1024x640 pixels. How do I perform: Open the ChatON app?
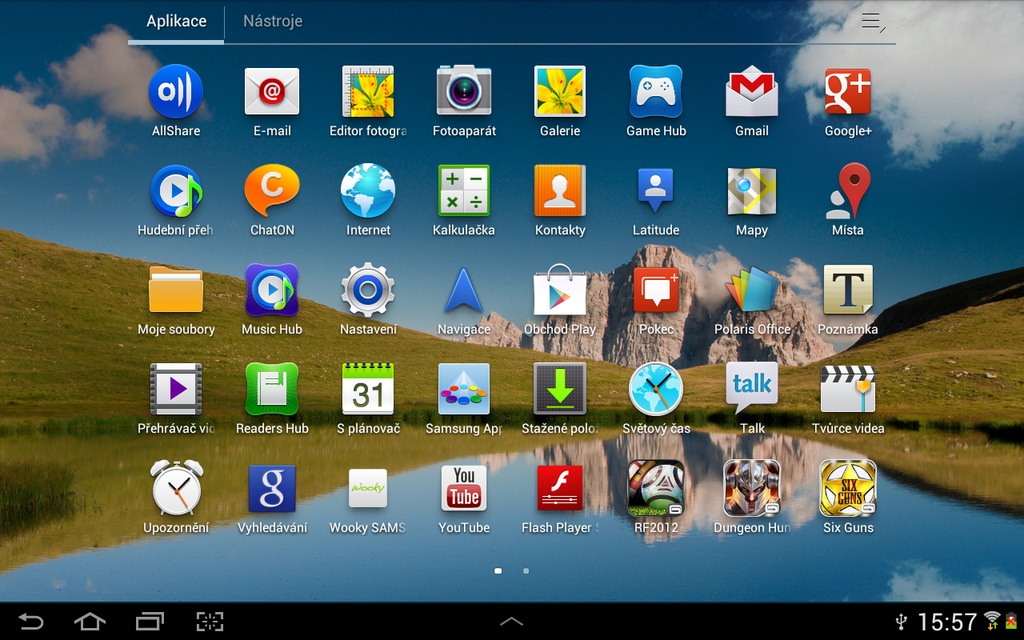pos(272,190)
